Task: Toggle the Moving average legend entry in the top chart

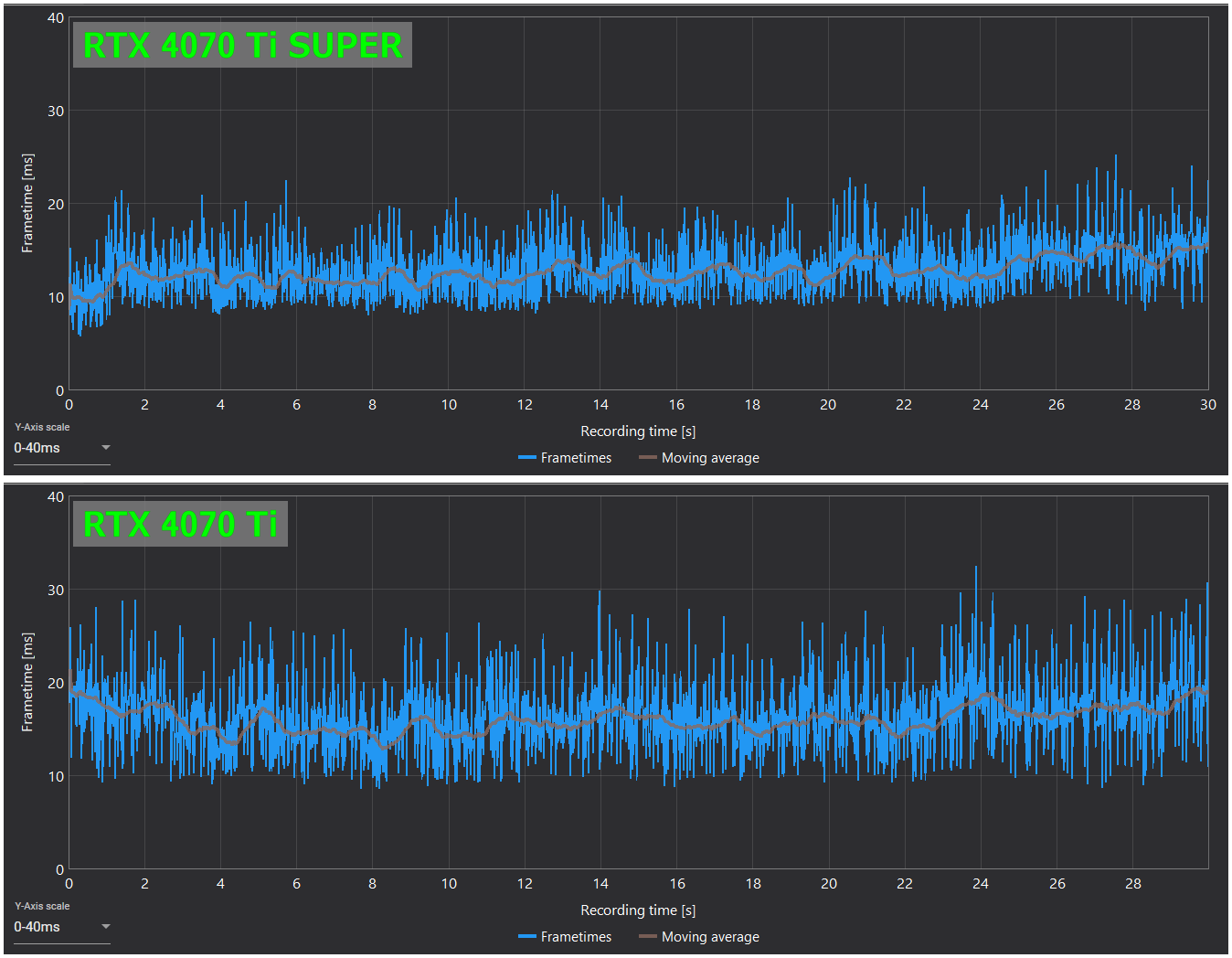Action: click(699, 458)
